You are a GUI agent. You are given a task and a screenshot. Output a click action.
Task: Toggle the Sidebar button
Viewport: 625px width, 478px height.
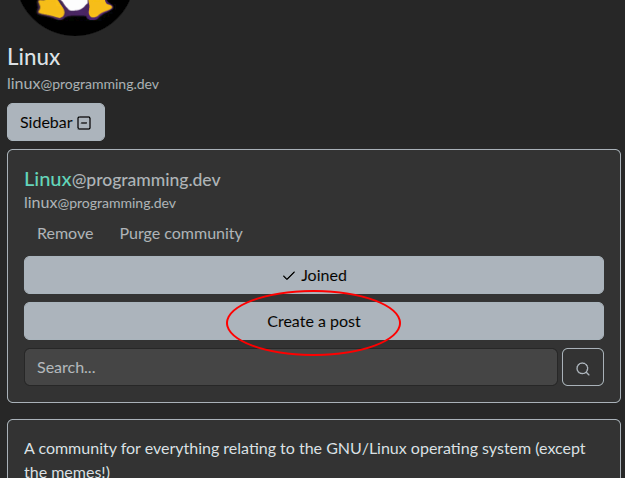pos(56,122)
